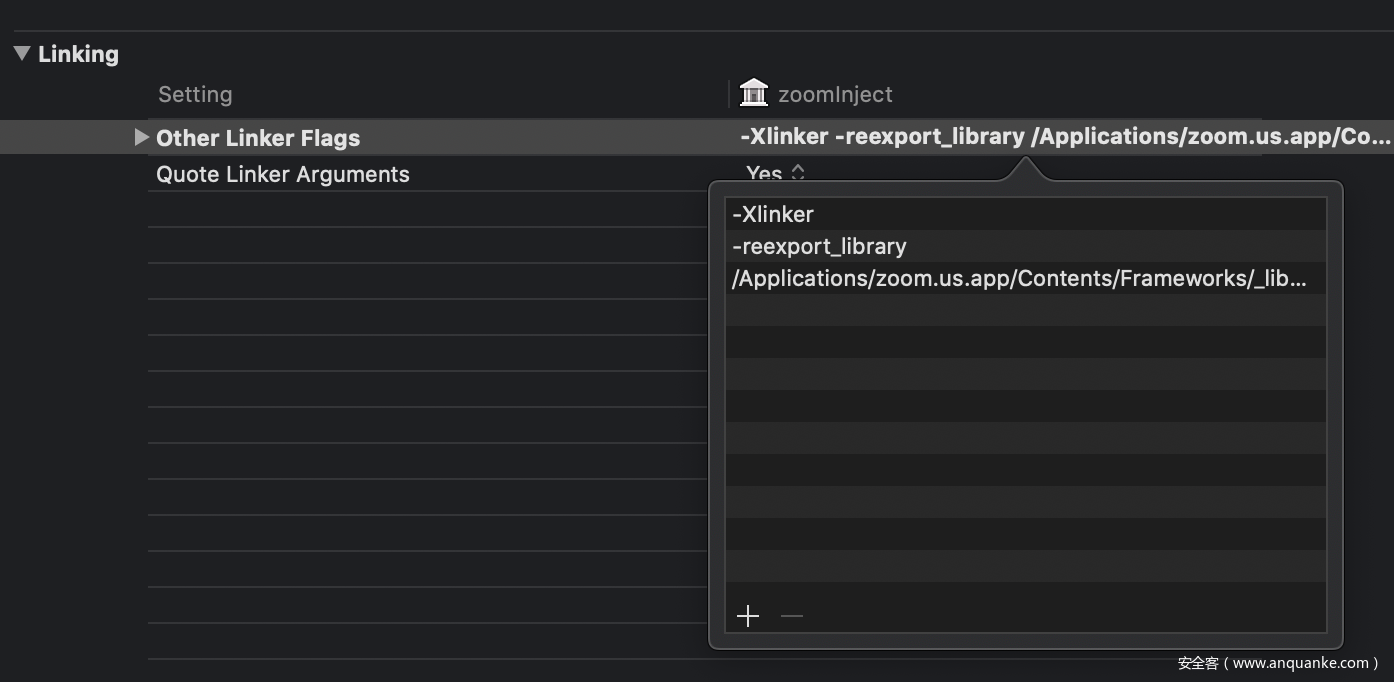Click the up-down arrows beside Yes
Screen dimensions: 1394x682
pyautogui.click(x=798, y=172)
